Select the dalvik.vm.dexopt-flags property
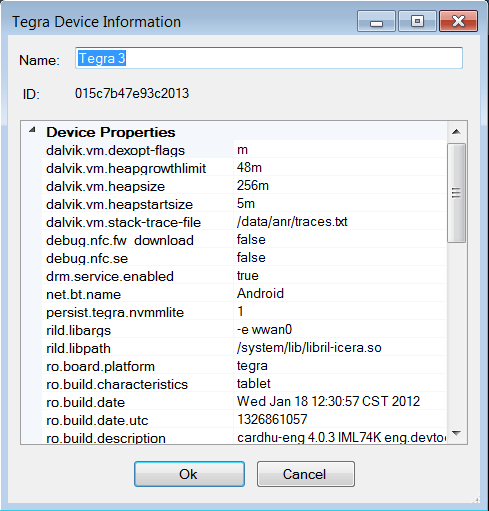489x511 pixels. [115, 150]
